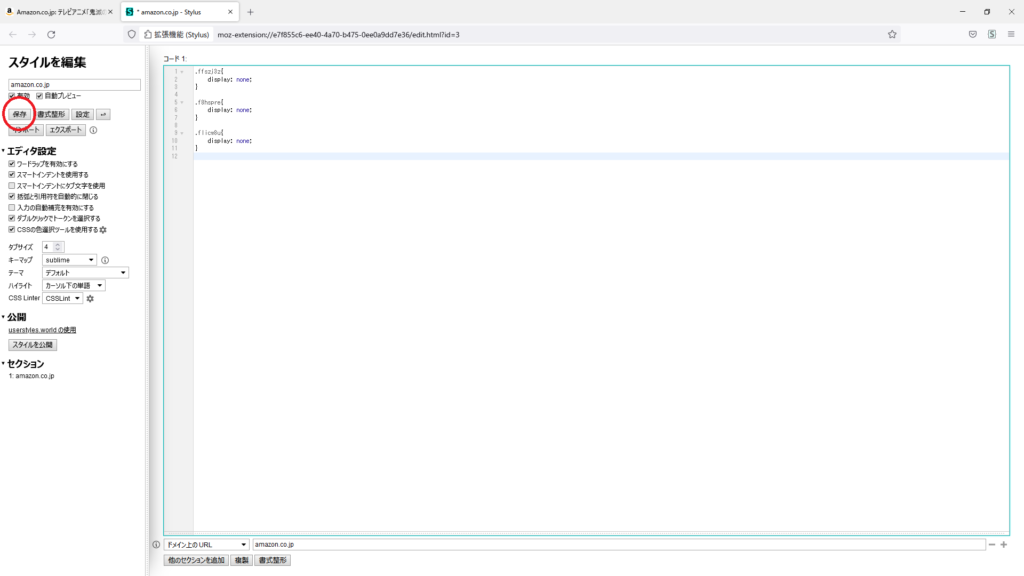Open the info icon next to キーマップ
The height and width of the screenshot is (576, 1024).
point(105,260)
